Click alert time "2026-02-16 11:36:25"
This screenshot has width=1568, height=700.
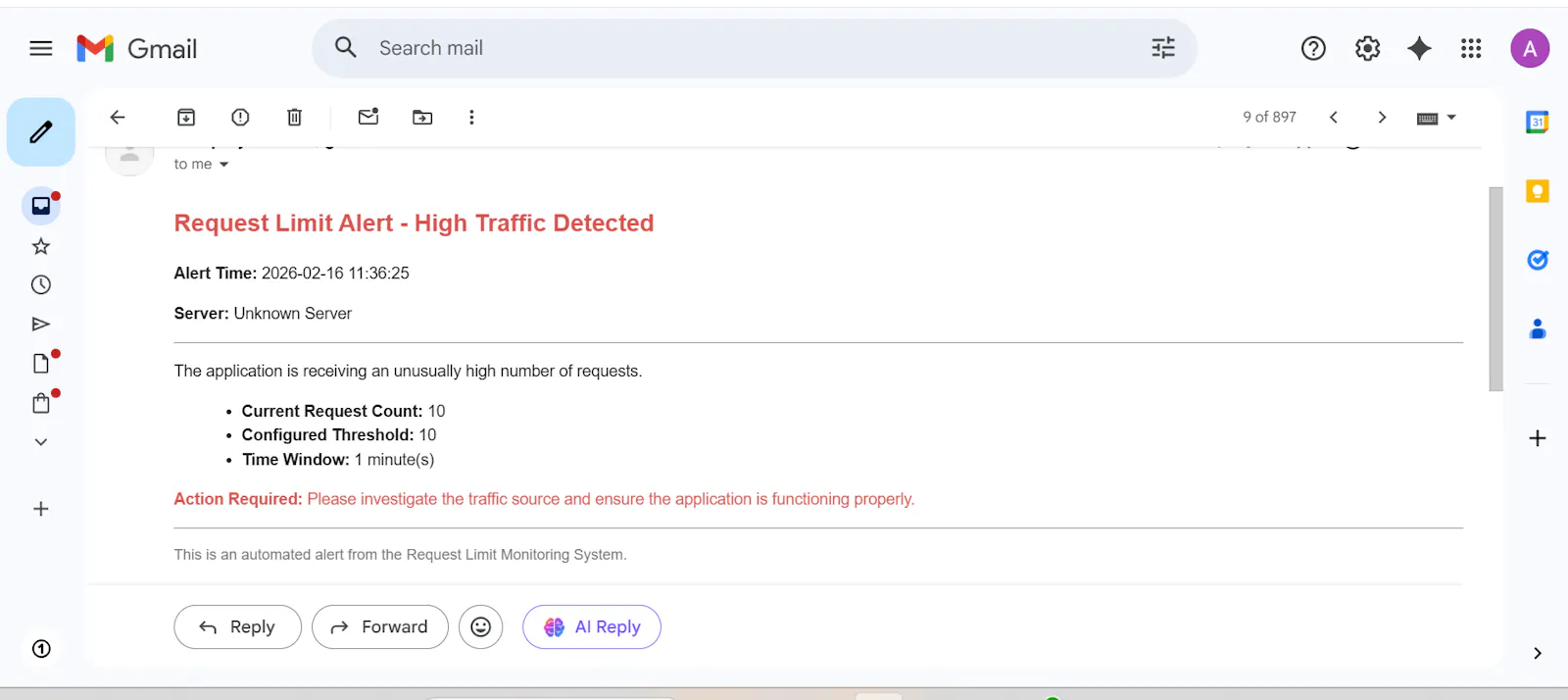pyautogui.click(x=335, y=274)
